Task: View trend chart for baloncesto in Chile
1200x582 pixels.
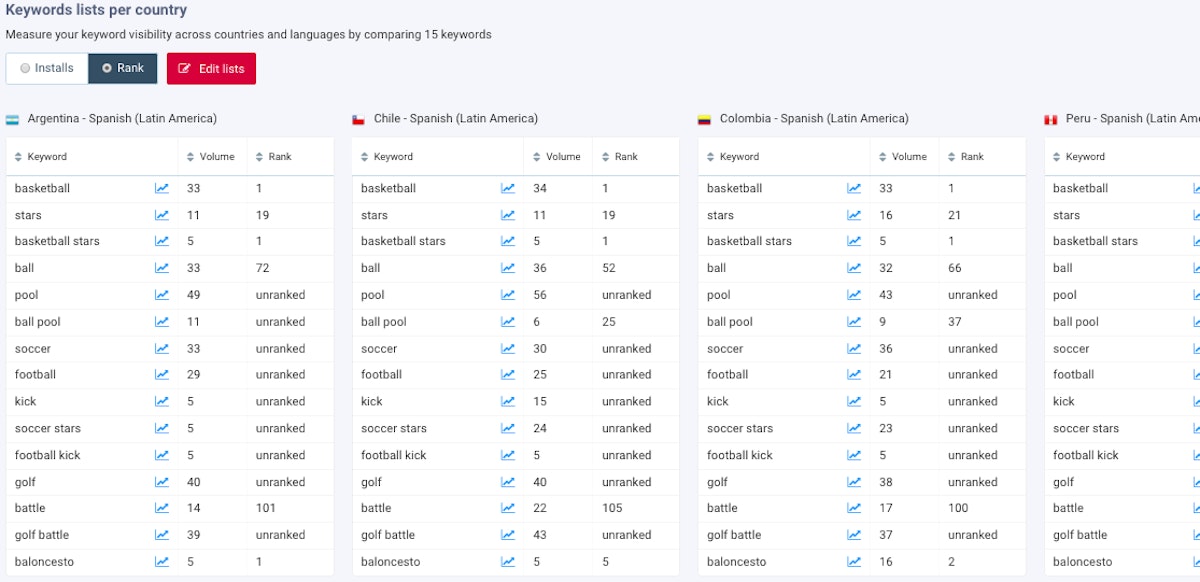Action: (x=508, y=562)
